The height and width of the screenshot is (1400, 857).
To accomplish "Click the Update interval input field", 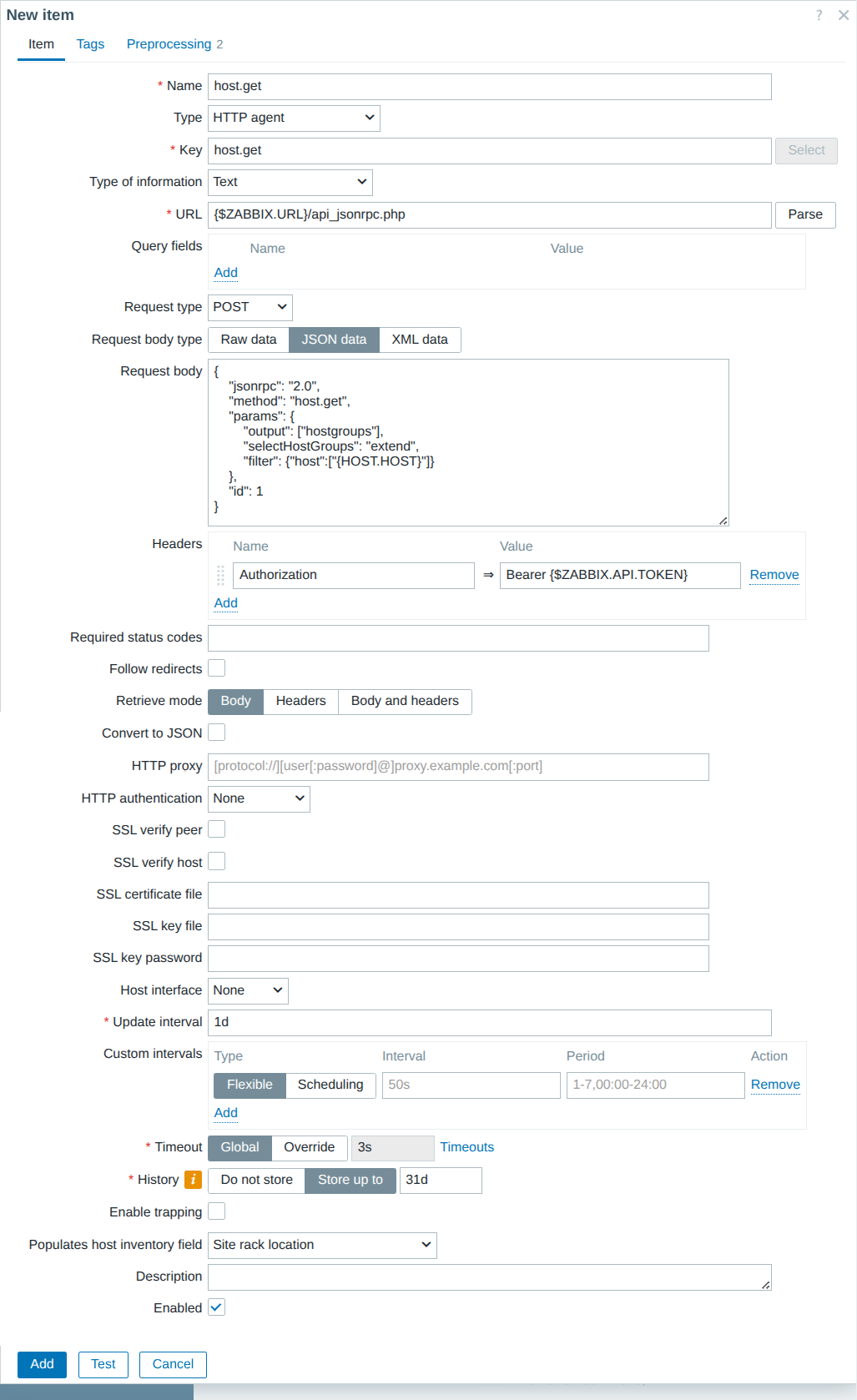I will coord(489,1022).
